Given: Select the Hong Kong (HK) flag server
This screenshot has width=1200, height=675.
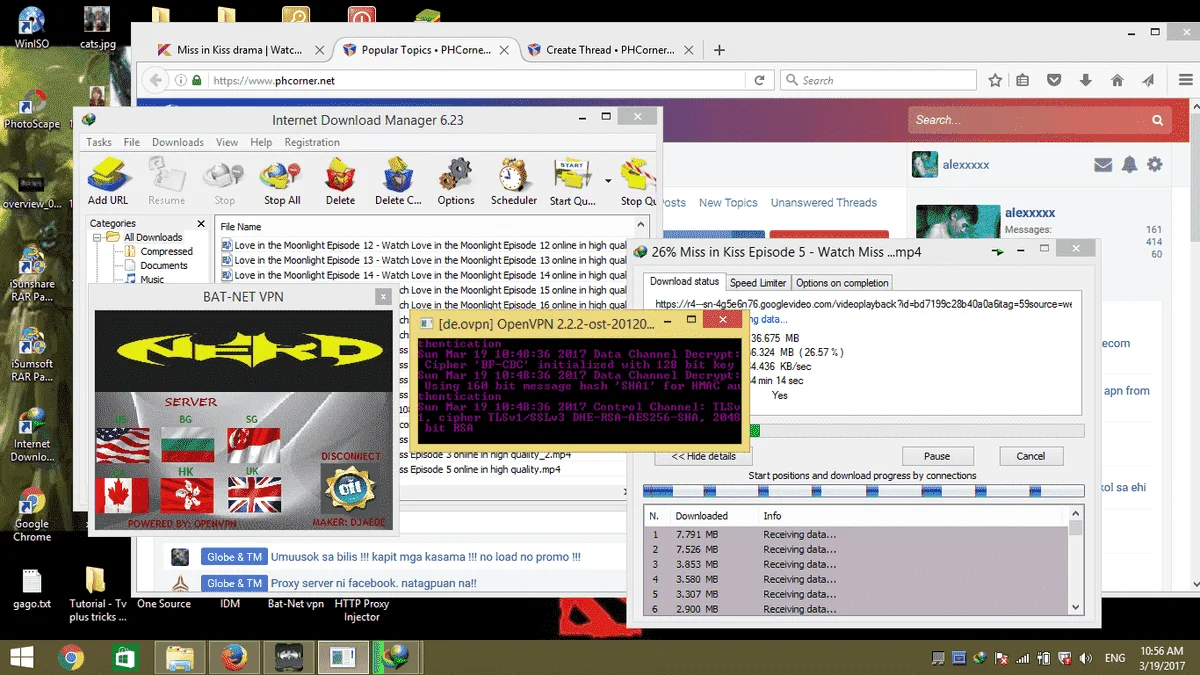Looking at the screenshot, I should (188, 494).
